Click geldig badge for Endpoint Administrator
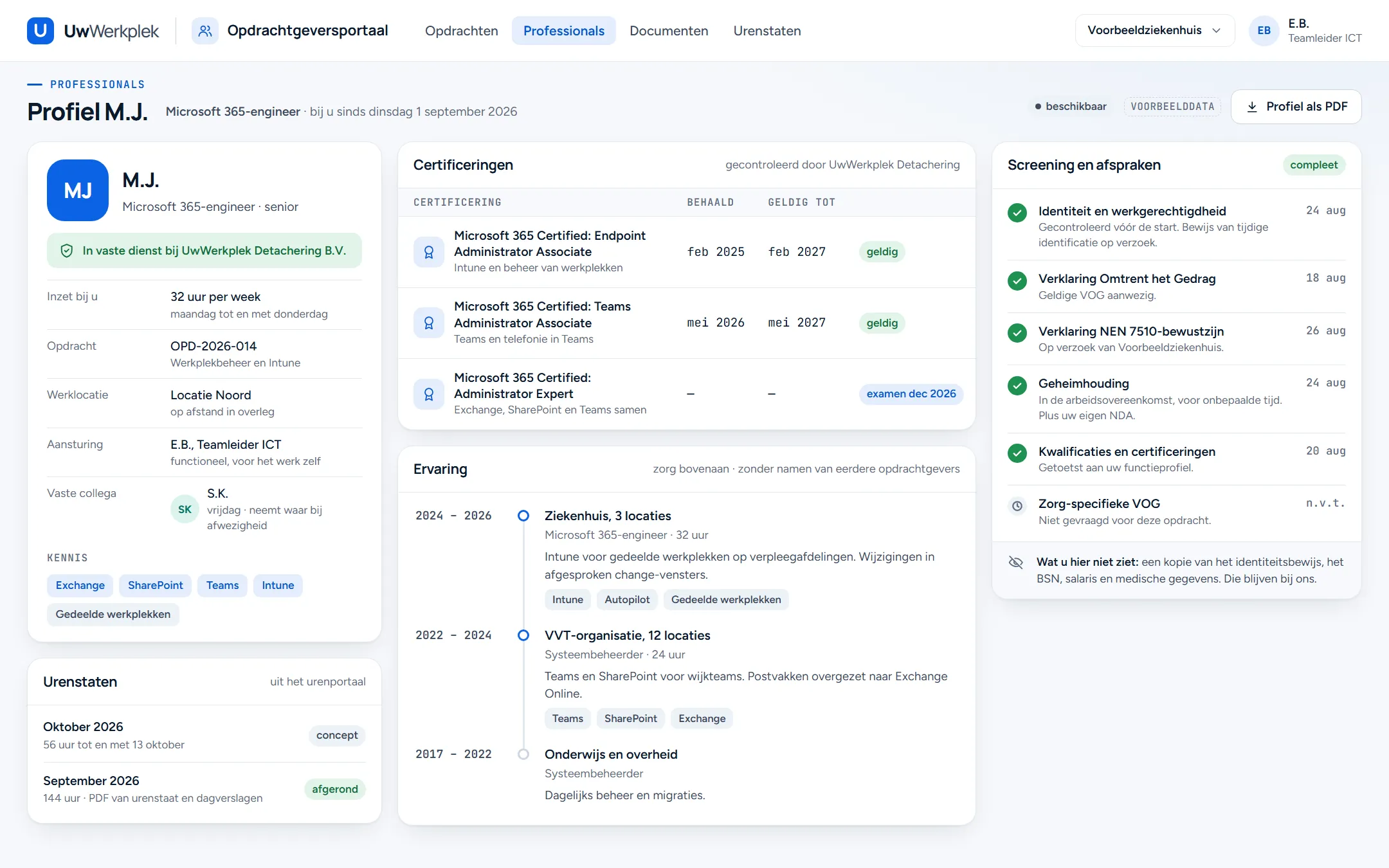The width and height of the screenshot is (1389, 868). [882, 252]
